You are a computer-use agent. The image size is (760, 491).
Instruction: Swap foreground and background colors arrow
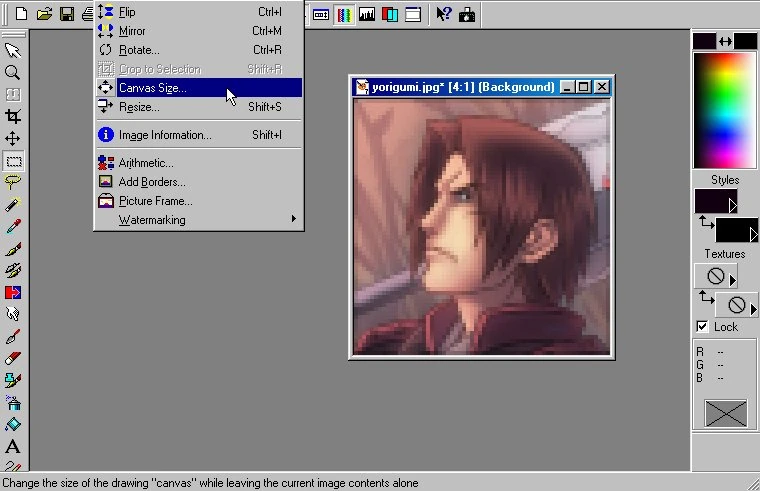coord(725,42)
